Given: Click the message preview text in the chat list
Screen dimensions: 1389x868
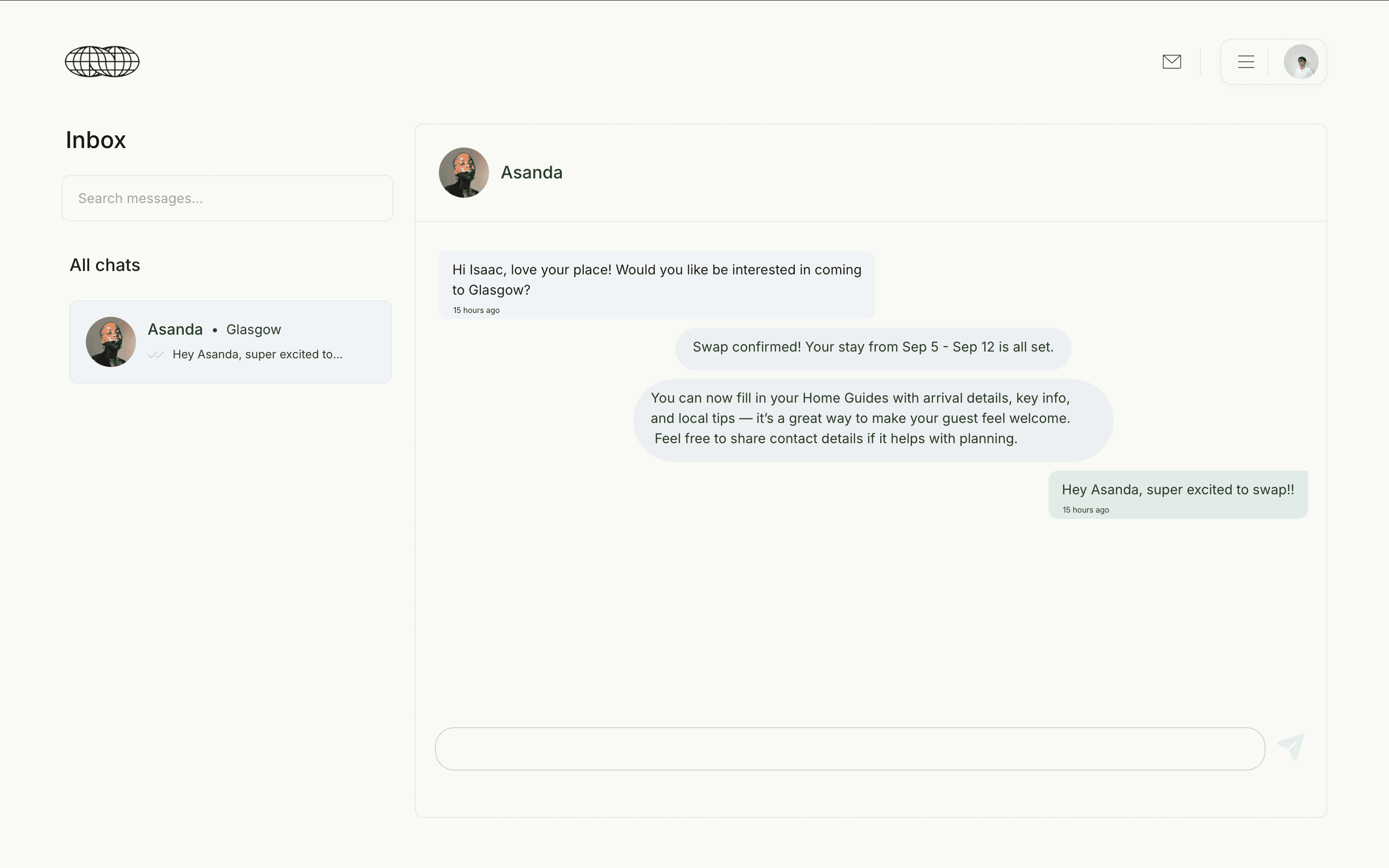Looking at the screenshot, I should pyautogui.click(x=257, y=355).
